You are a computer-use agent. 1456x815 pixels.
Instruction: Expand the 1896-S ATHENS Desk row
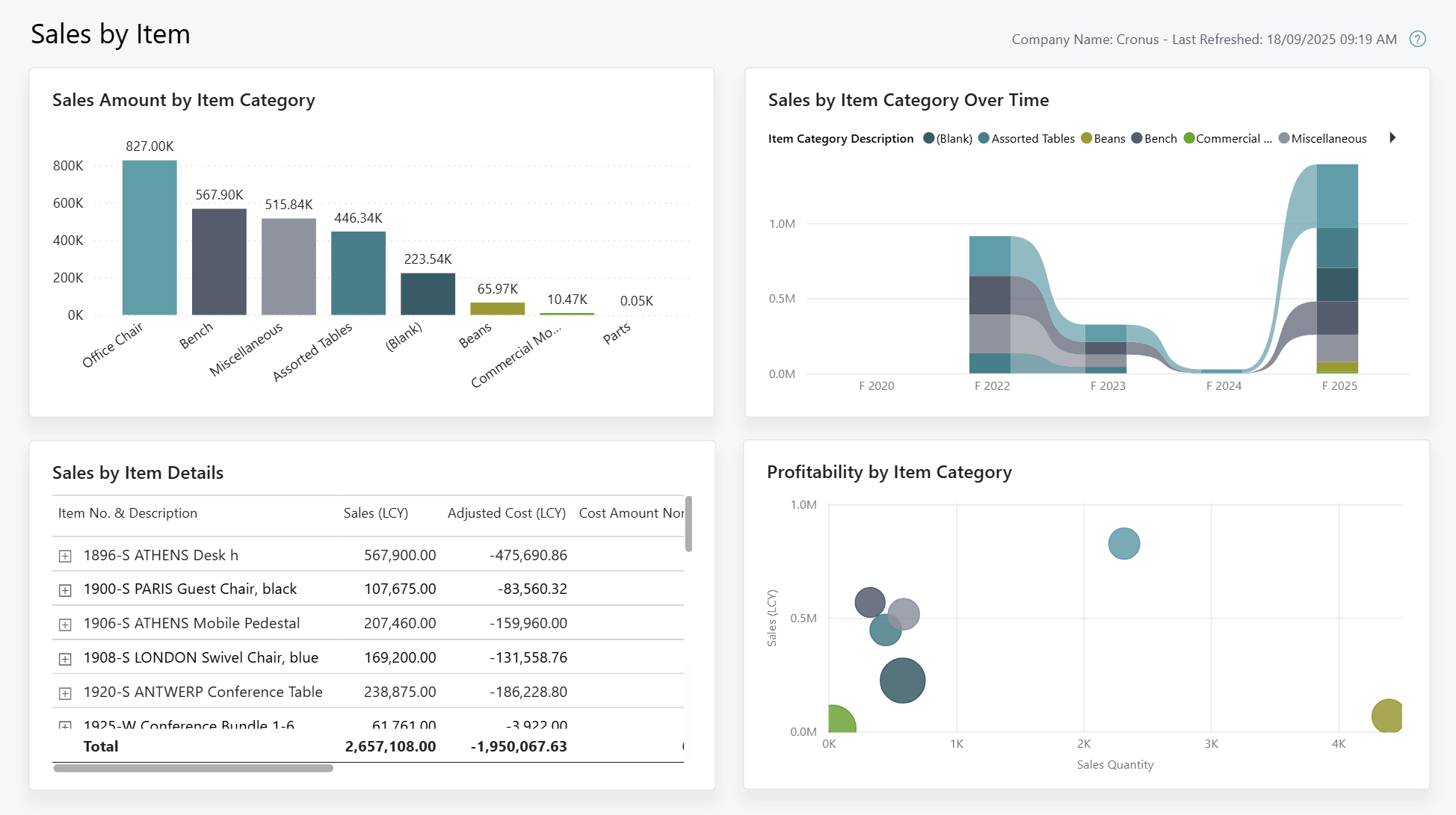pos(65,554)
